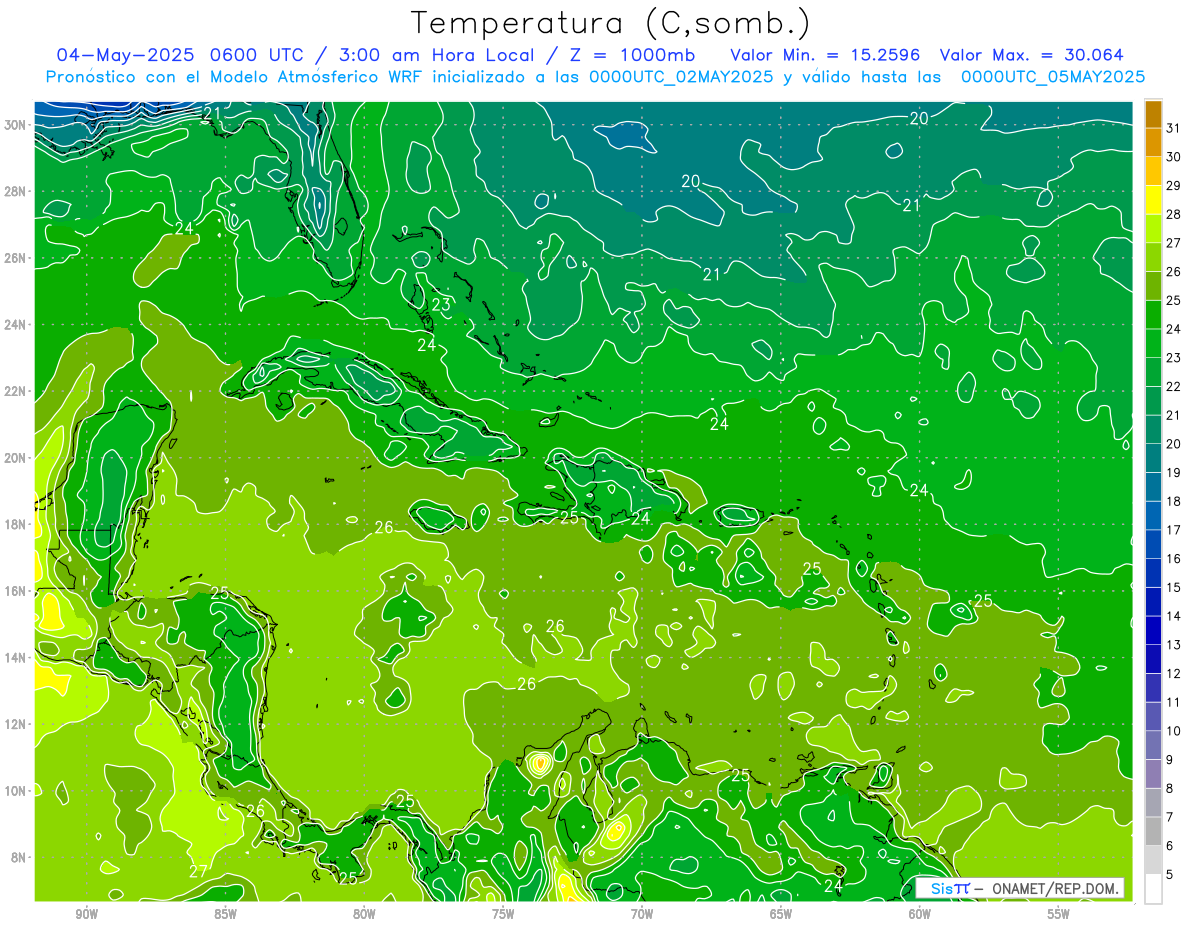1200x927 pixels.
Task: Click the colorbar label 18
Action: coord(1174,502)
